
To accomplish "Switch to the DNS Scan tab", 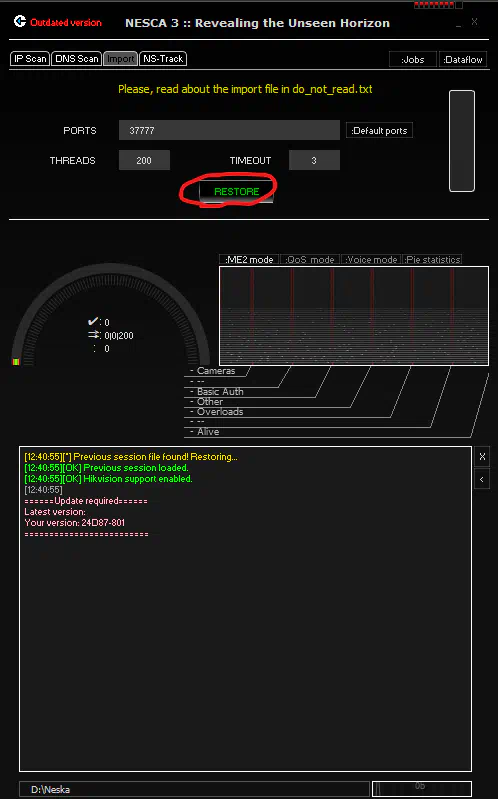I will click(76, 59).
